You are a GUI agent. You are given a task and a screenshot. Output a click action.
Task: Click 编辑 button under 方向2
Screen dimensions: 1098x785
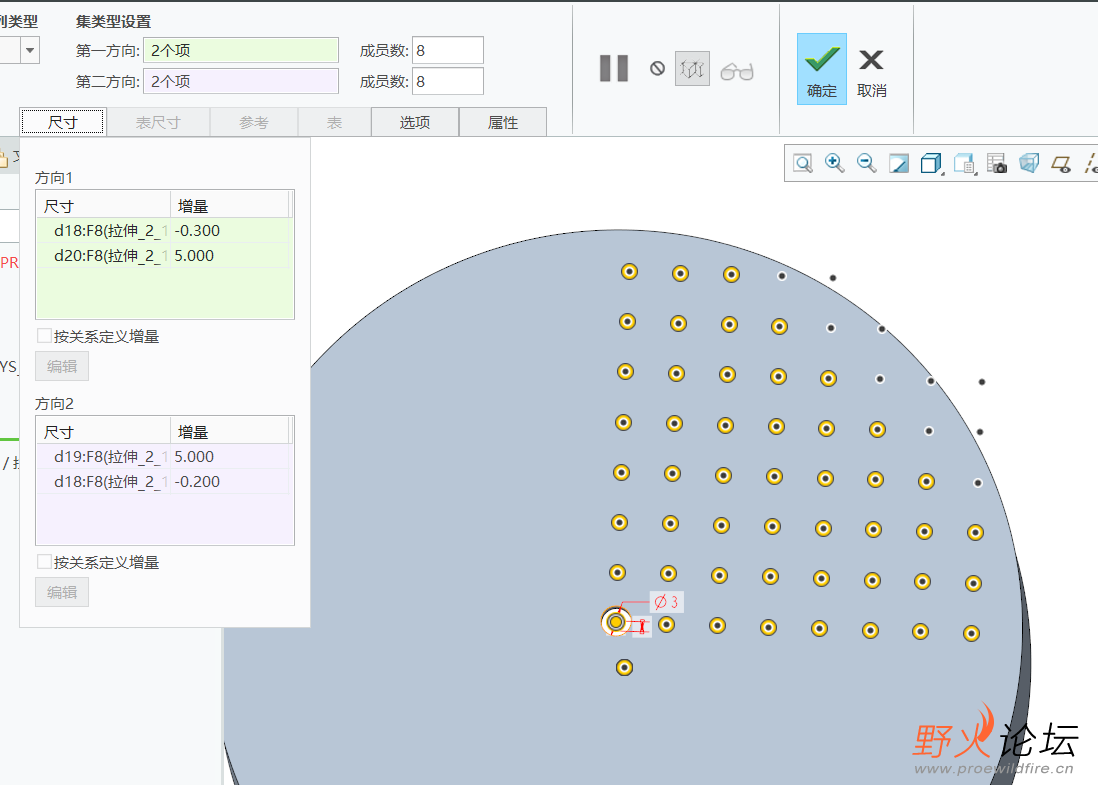[x=62, y=592]
